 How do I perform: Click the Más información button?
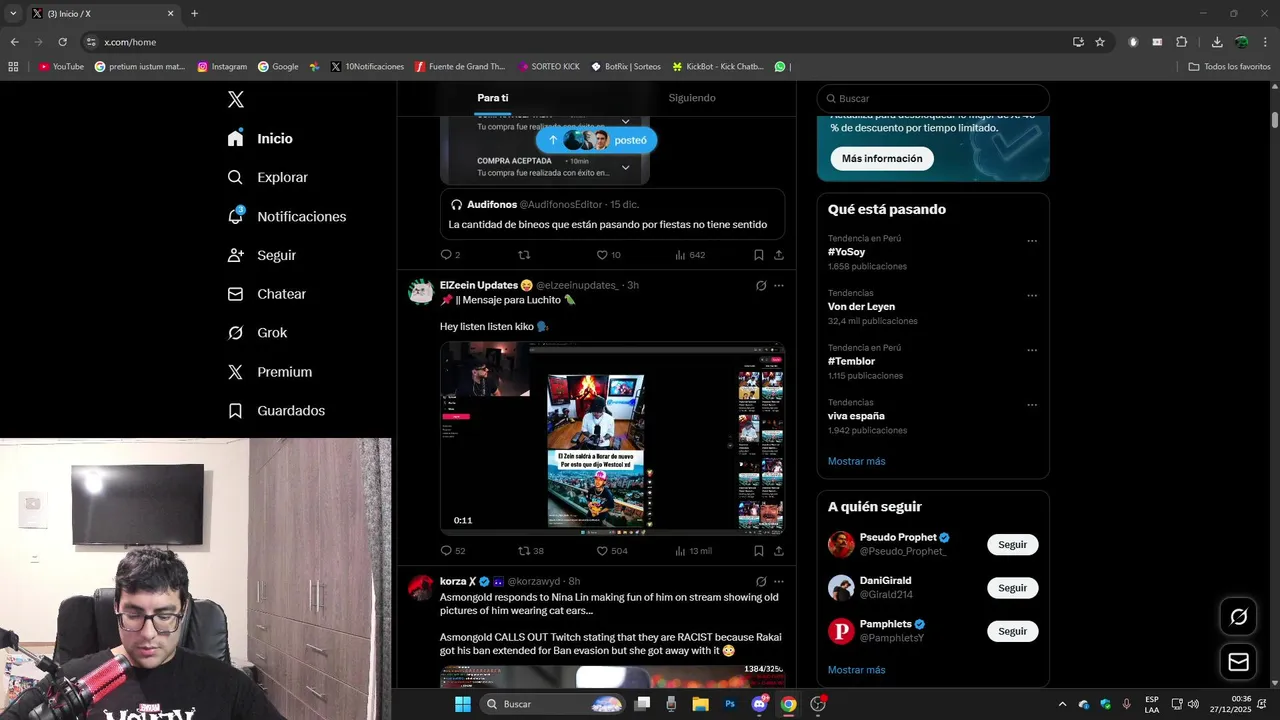click(x=882, y=159)
